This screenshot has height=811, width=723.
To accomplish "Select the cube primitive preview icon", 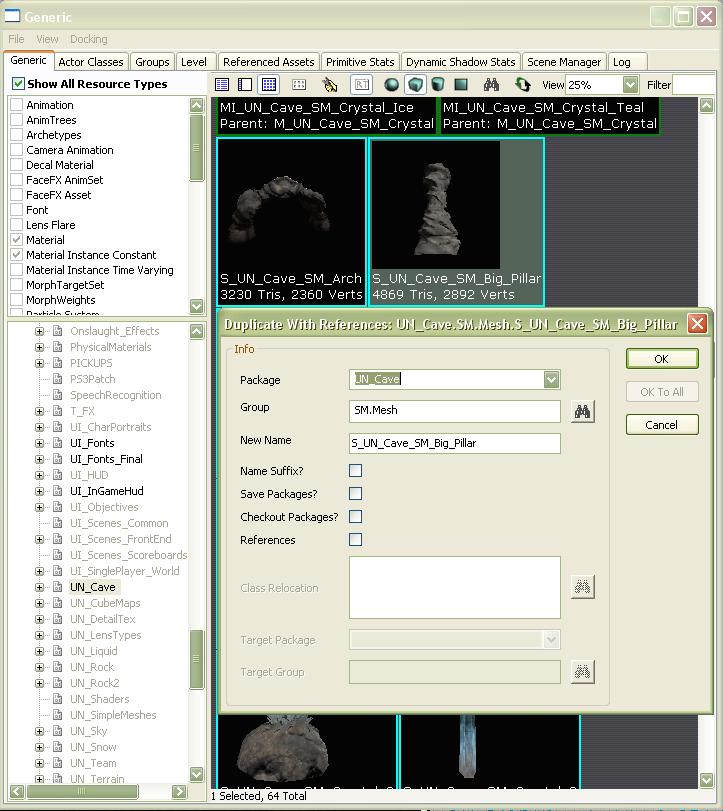I will 415,85.
